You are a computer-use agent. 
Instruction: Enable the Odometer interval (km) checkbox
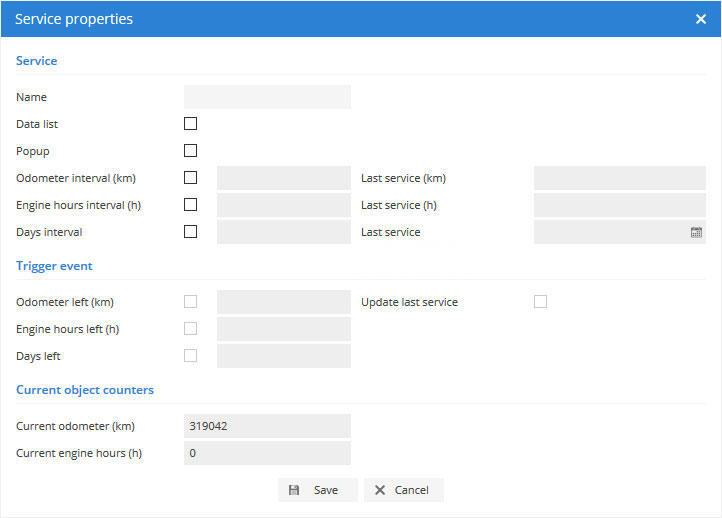coord(191,178)
